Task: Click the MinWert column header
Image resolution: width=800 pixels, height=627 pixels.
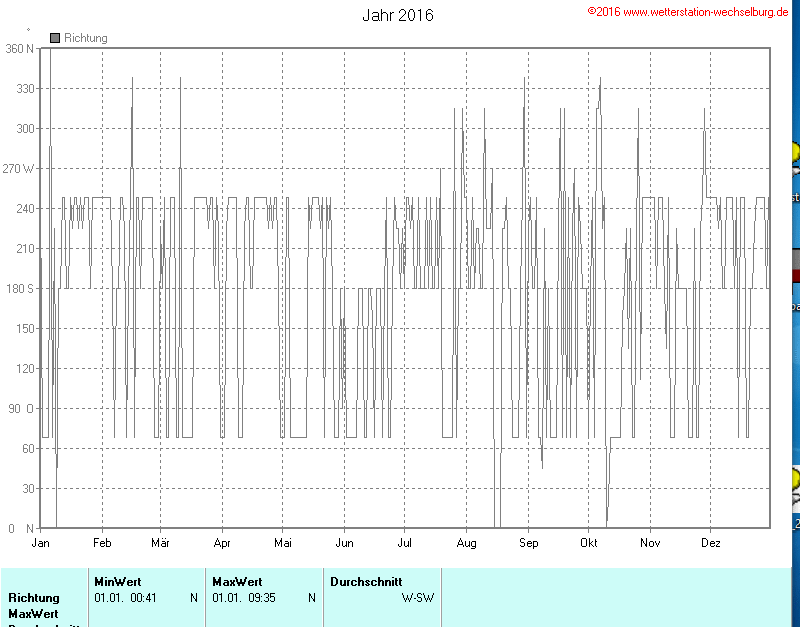Action: click(x=118, y=582)
